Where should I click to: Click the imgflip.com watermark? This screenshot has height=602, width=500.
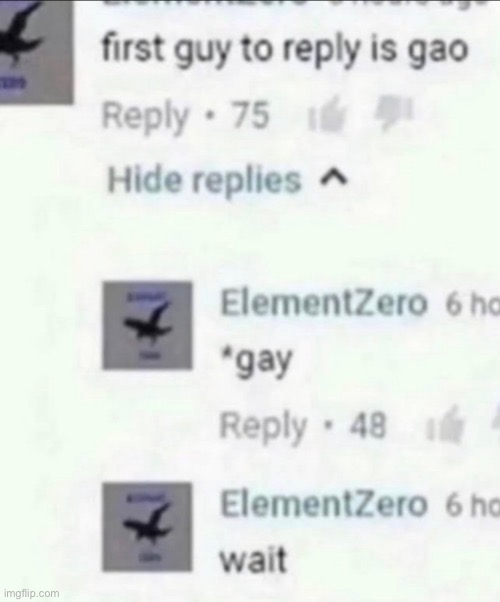(32, 593)
